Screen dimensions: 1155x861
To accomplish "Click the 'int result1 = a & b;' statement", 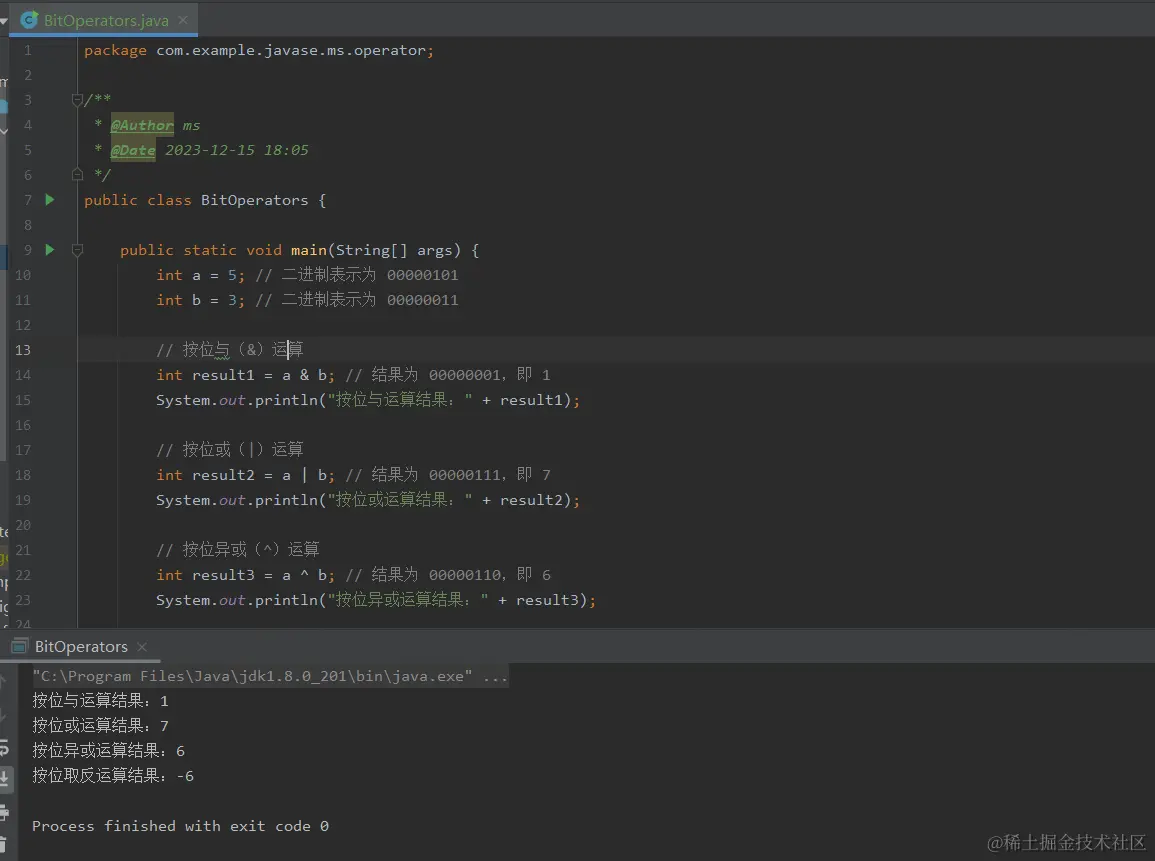I will (245, 375).
